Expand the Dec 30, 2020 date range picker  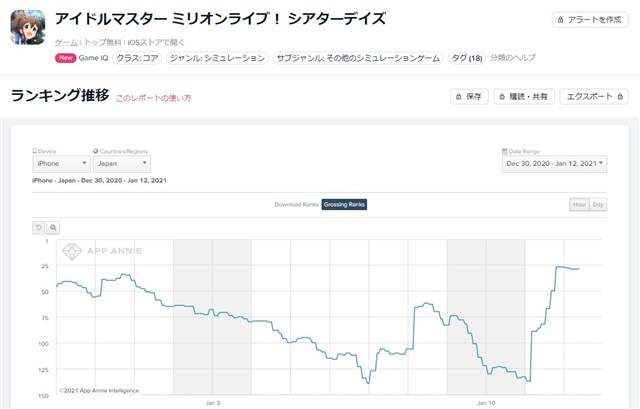pos(554,164)
